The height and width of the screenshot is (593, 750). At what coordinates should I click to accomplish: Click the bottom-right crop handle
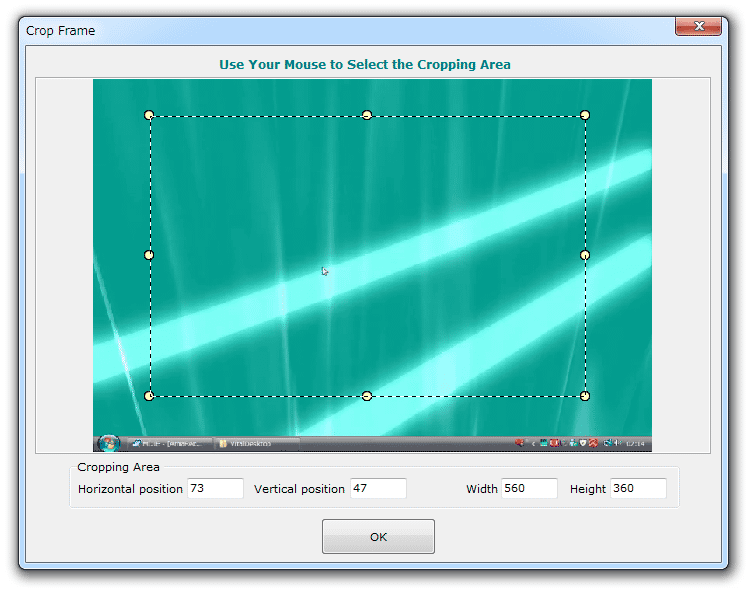(x=585, y=396)
